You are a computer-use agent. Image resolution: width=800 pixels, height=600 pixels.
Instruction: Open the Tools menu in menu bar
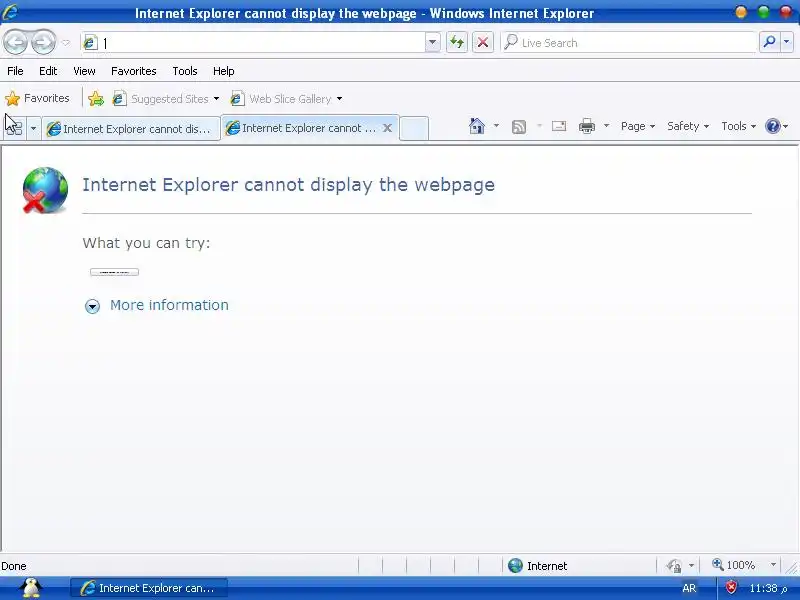185,71
